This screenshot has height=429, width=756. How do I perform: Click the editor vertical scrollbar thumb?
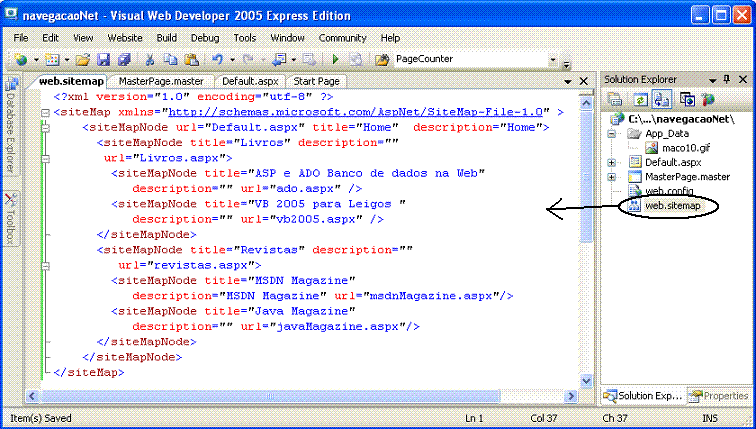tap(586, 178)
